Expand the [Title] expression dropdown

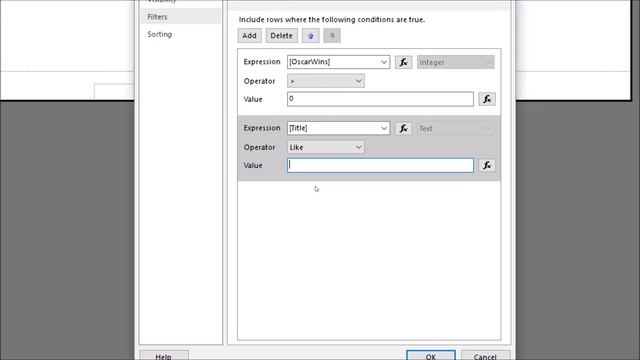click(384, 128)
